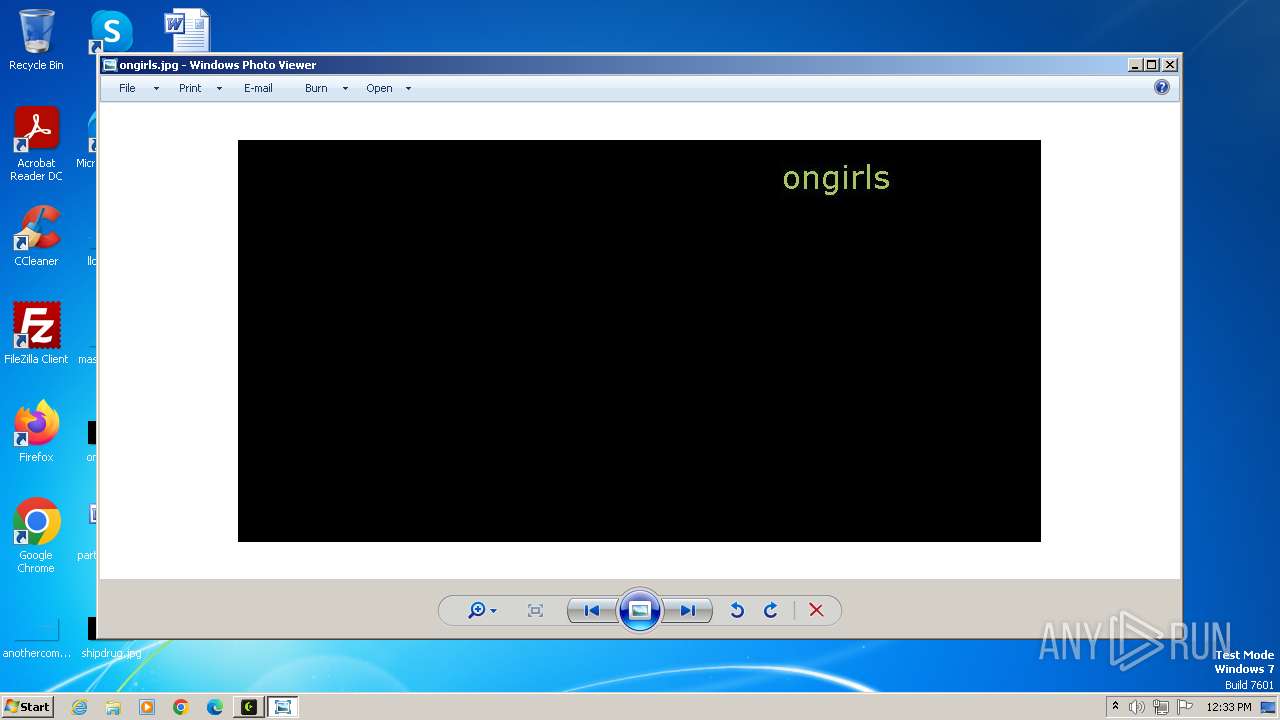Expand the Open dropdown arrow

(x=408, y=89)
